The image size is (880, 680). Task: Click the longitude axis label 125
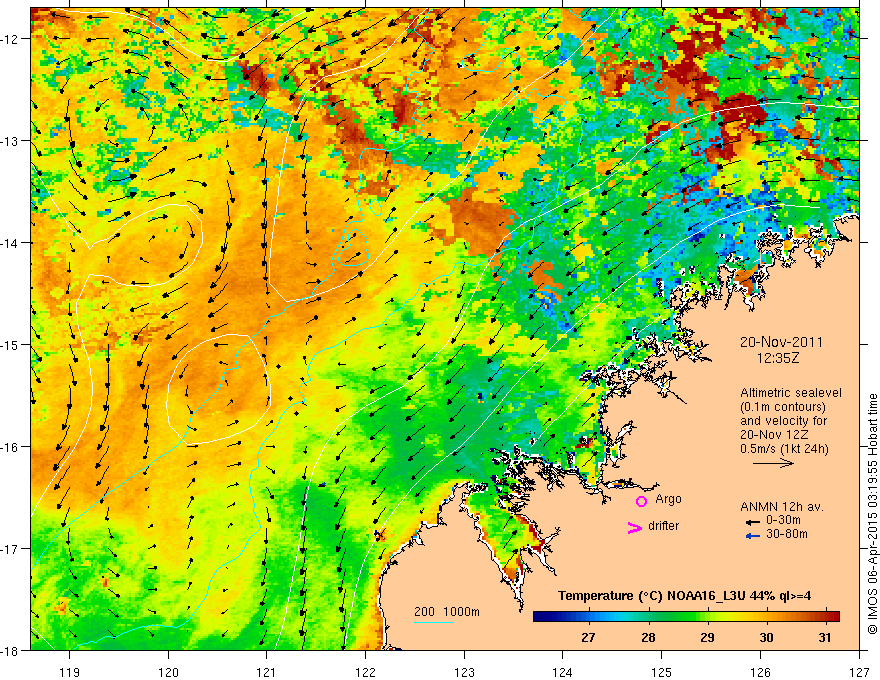click(662, 672)
